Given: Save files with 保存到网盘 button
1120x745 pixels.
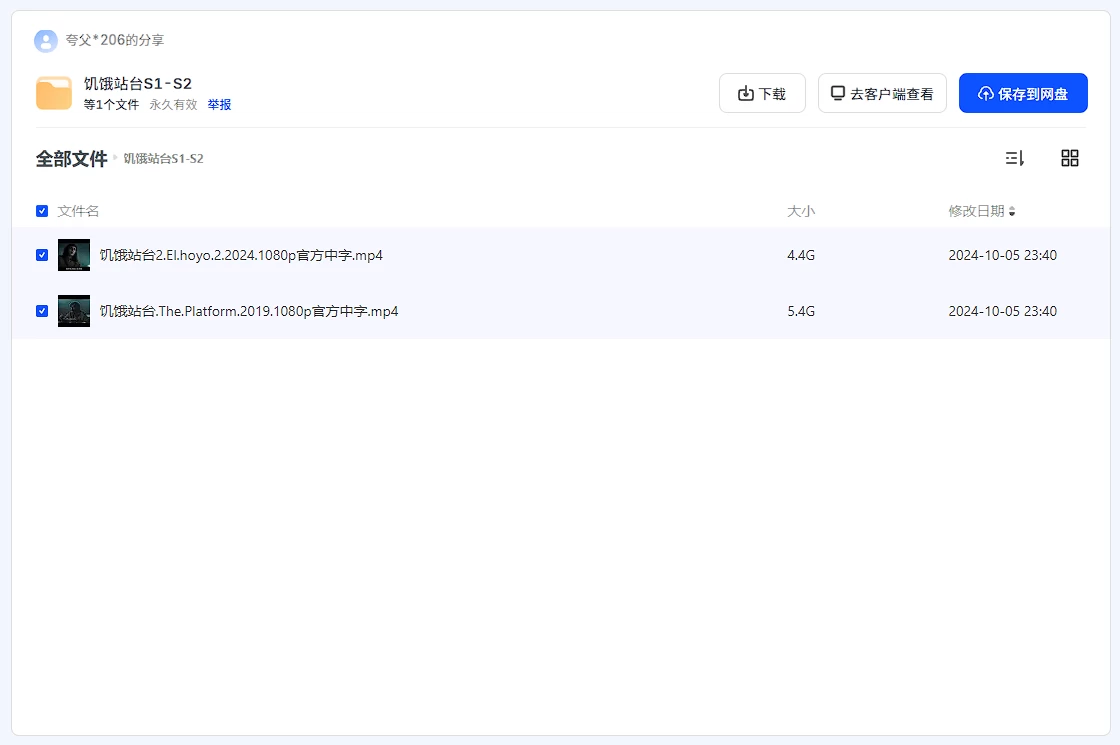Looking at the screenshot, I should [1022, 94].
